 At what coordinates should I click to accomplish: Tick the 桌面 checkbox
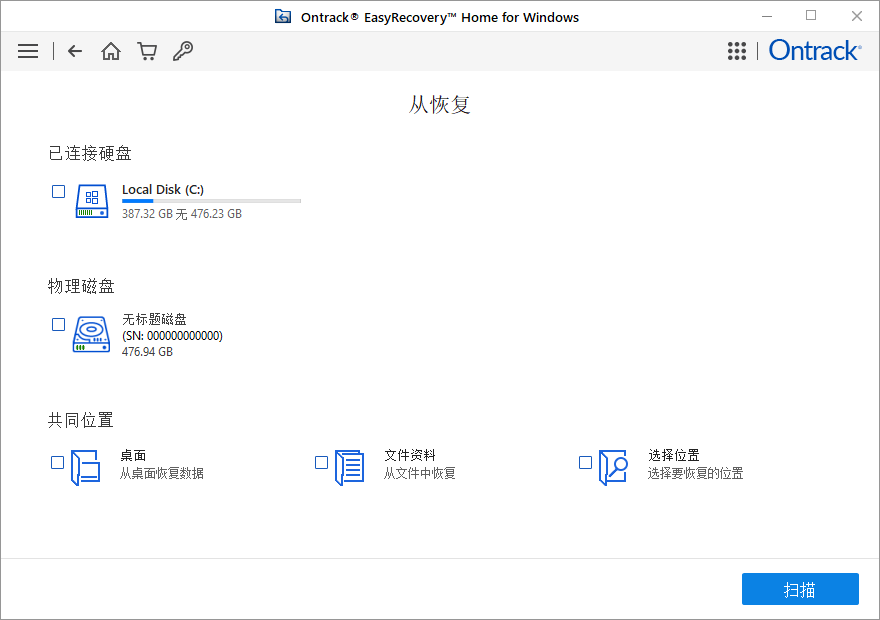click(57, 462)
